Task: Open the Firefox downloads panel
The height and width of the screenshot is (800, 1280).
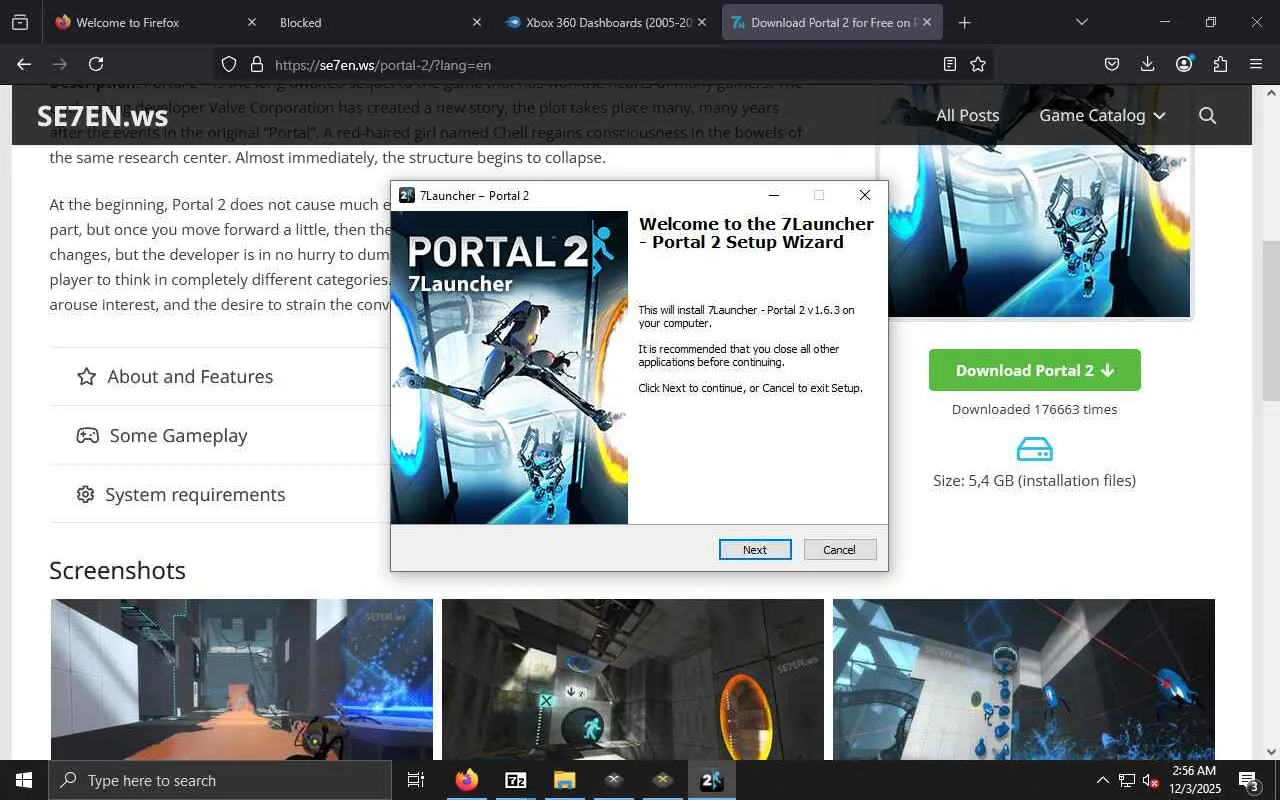Action: 1148,64
